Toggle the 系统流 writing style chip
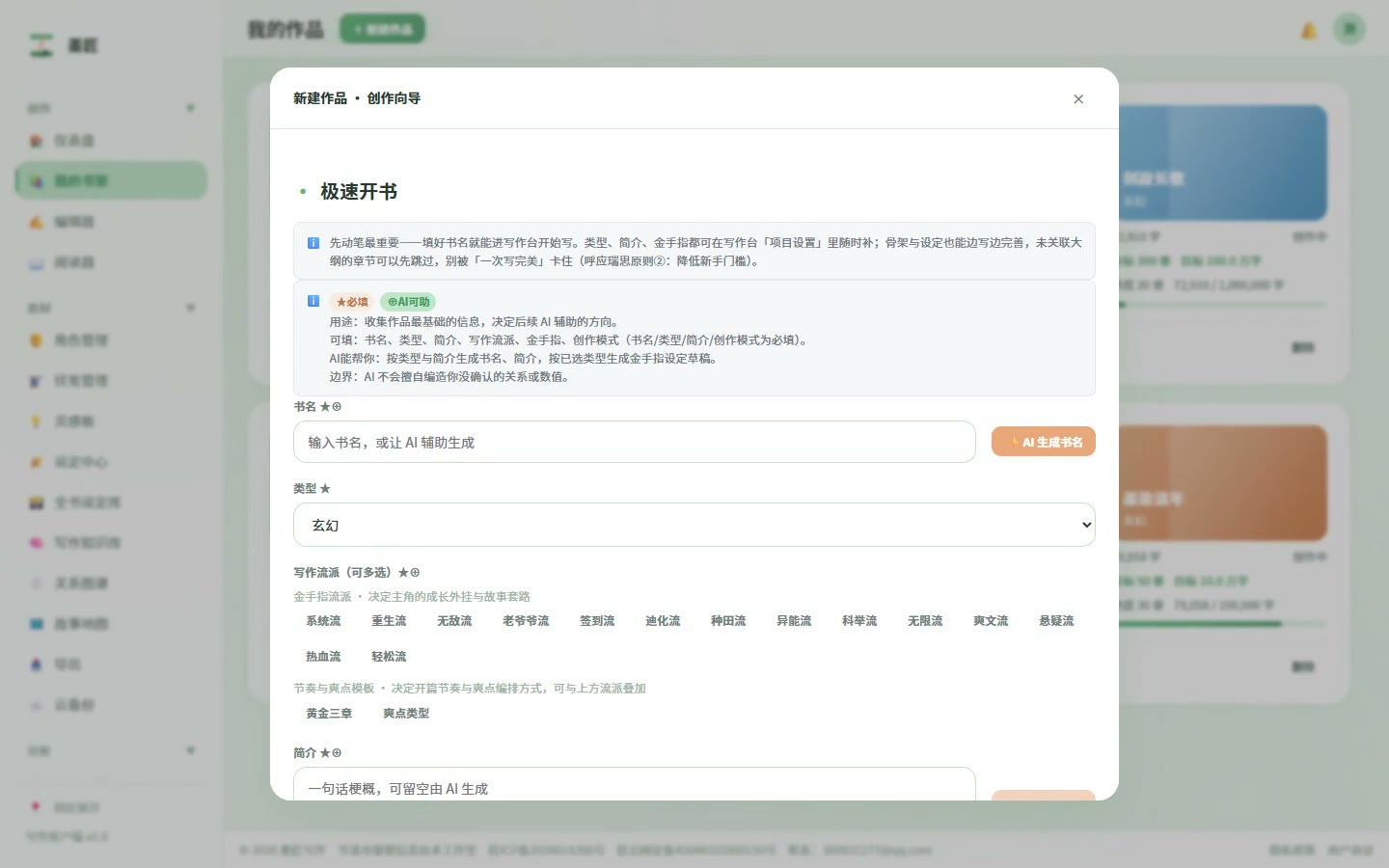 click(323, 621)
